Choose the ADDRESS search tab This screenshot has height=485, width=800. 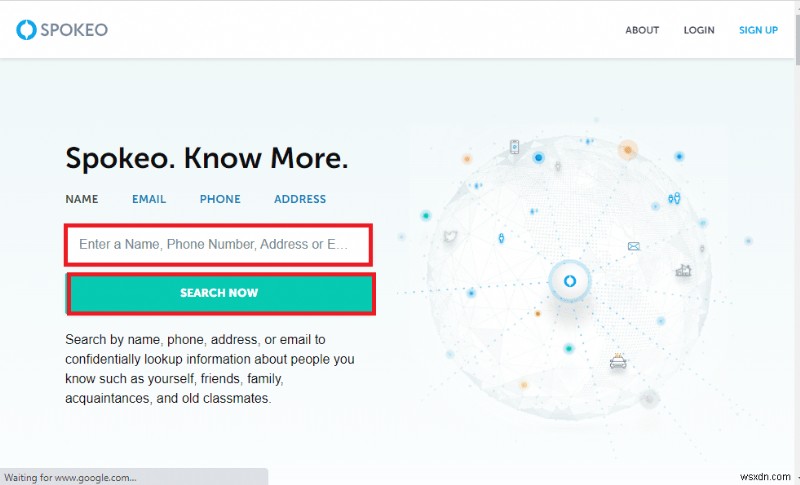(300, 199)
